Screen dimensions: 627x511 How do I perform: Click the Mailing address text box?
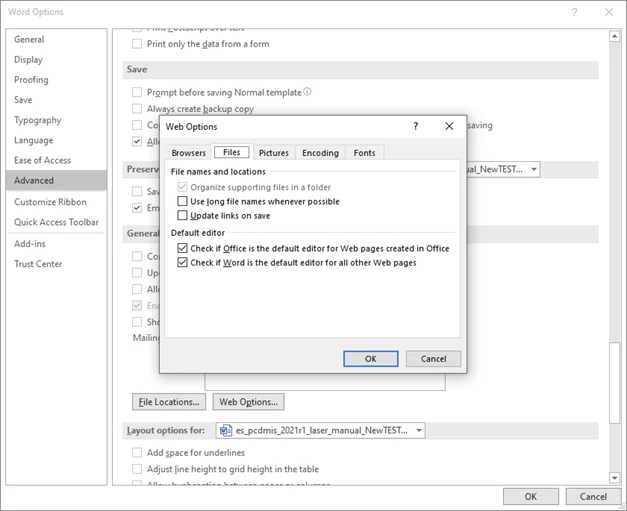pyautogui.click(x=325, y=382)
